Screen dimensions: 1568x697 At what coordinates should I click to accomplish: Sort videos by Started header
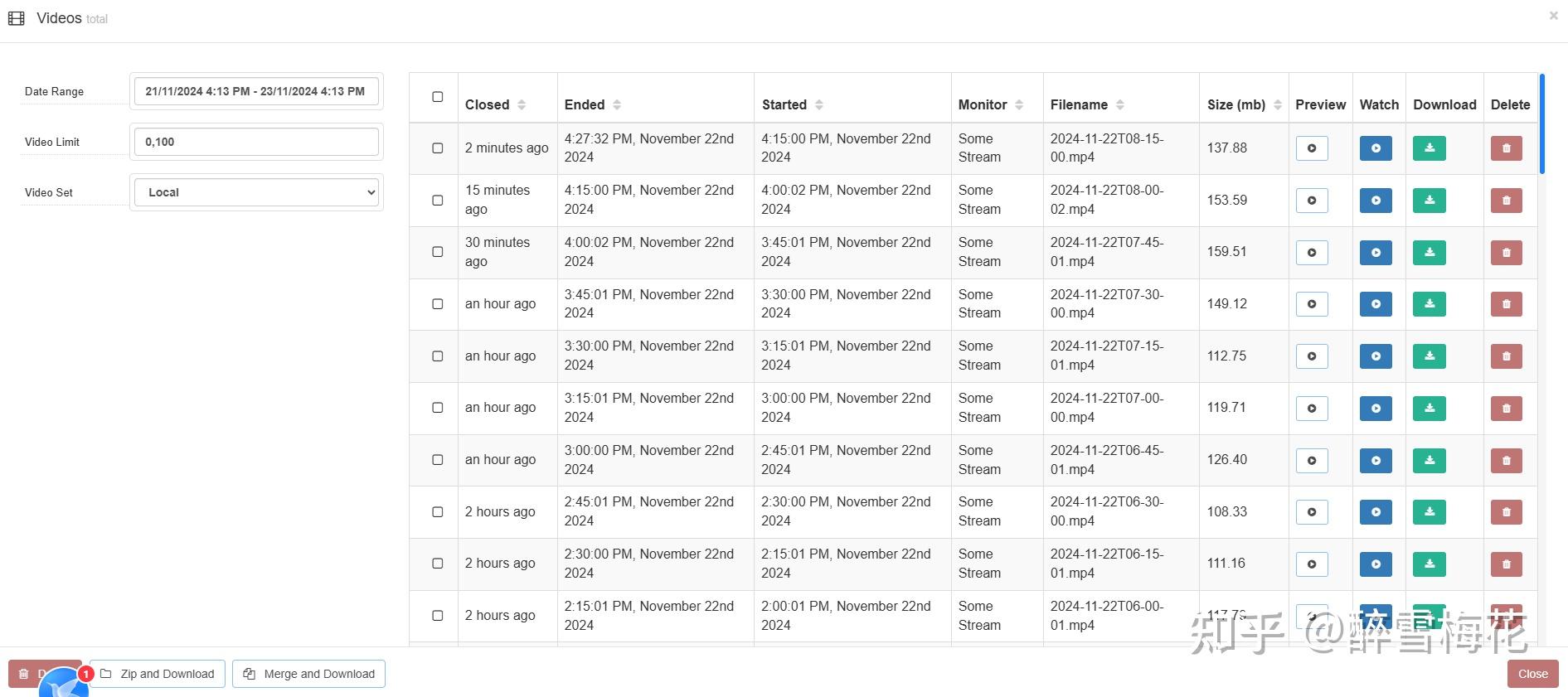[793, 104]
